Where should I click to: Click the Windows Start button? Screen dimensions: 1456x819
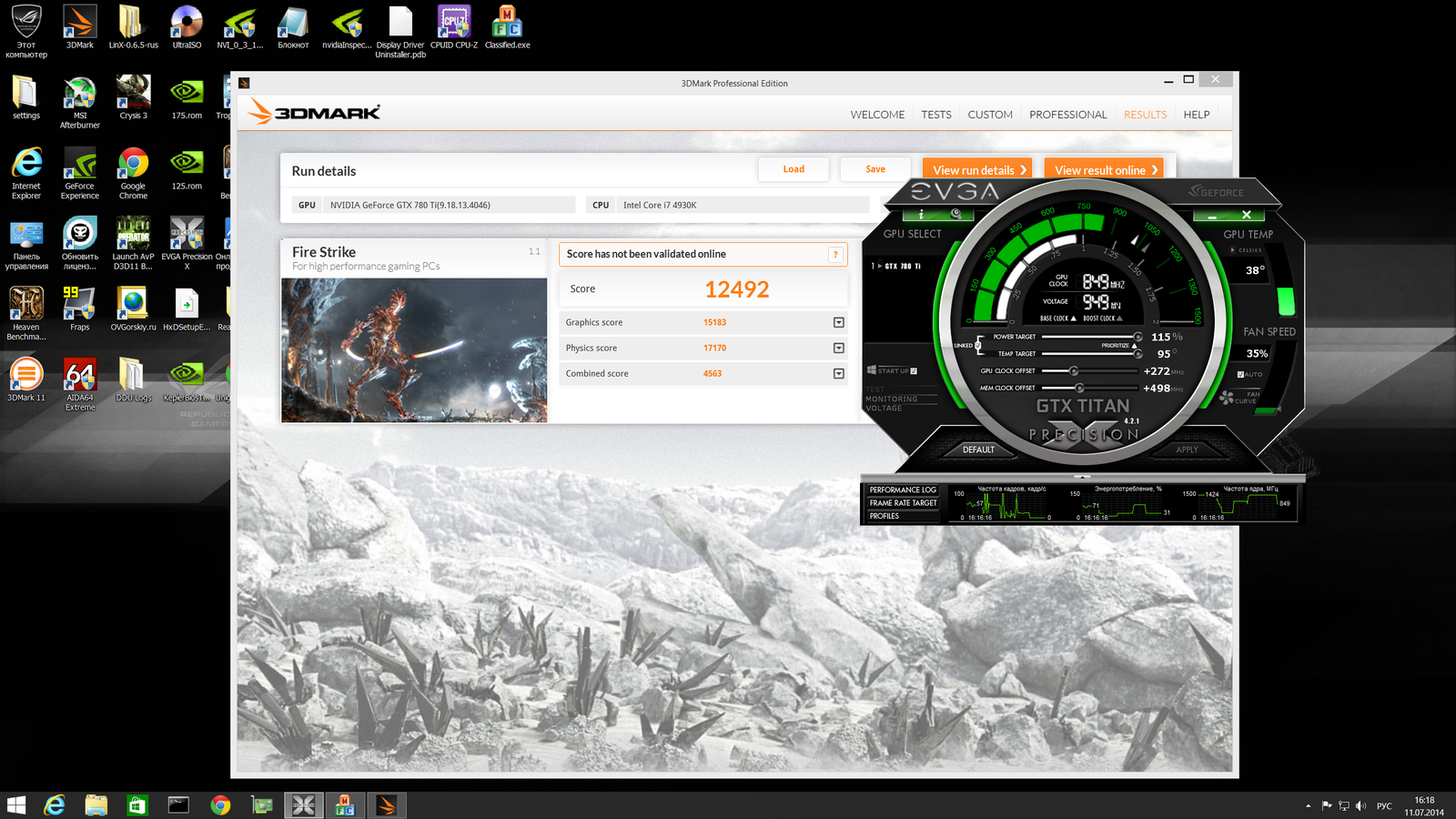[16, 805]
